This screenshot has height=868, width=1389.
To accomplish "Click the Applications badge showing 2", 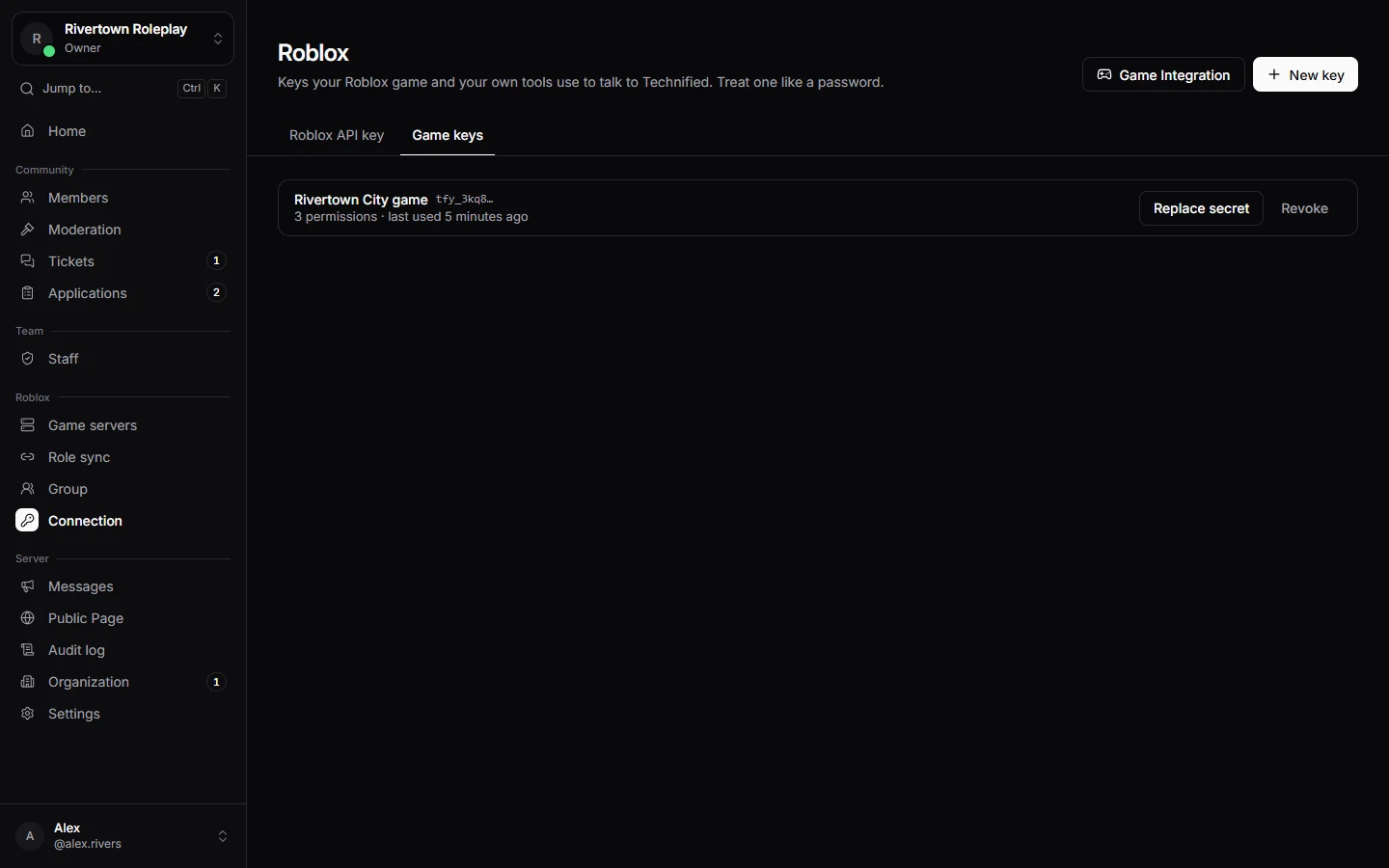I will (216, 292).
